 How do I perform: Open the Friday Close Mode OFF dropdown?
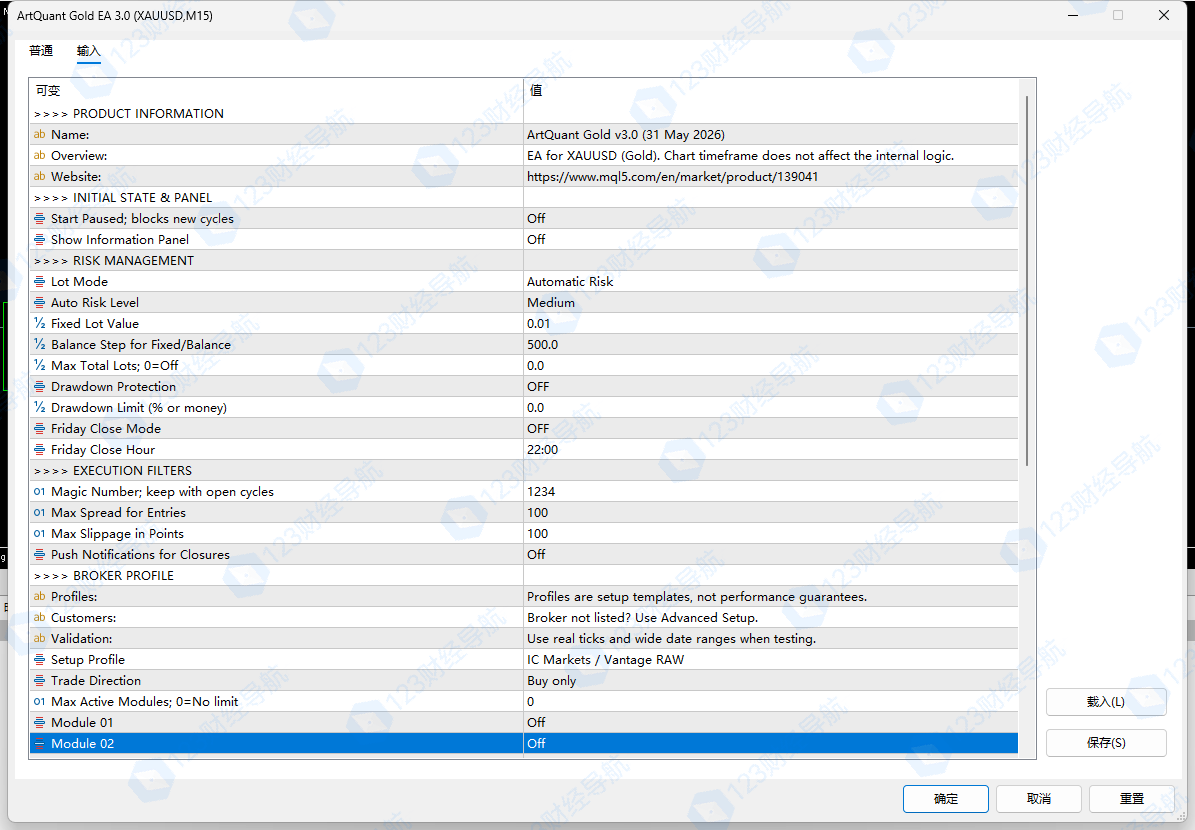(771, 428)
